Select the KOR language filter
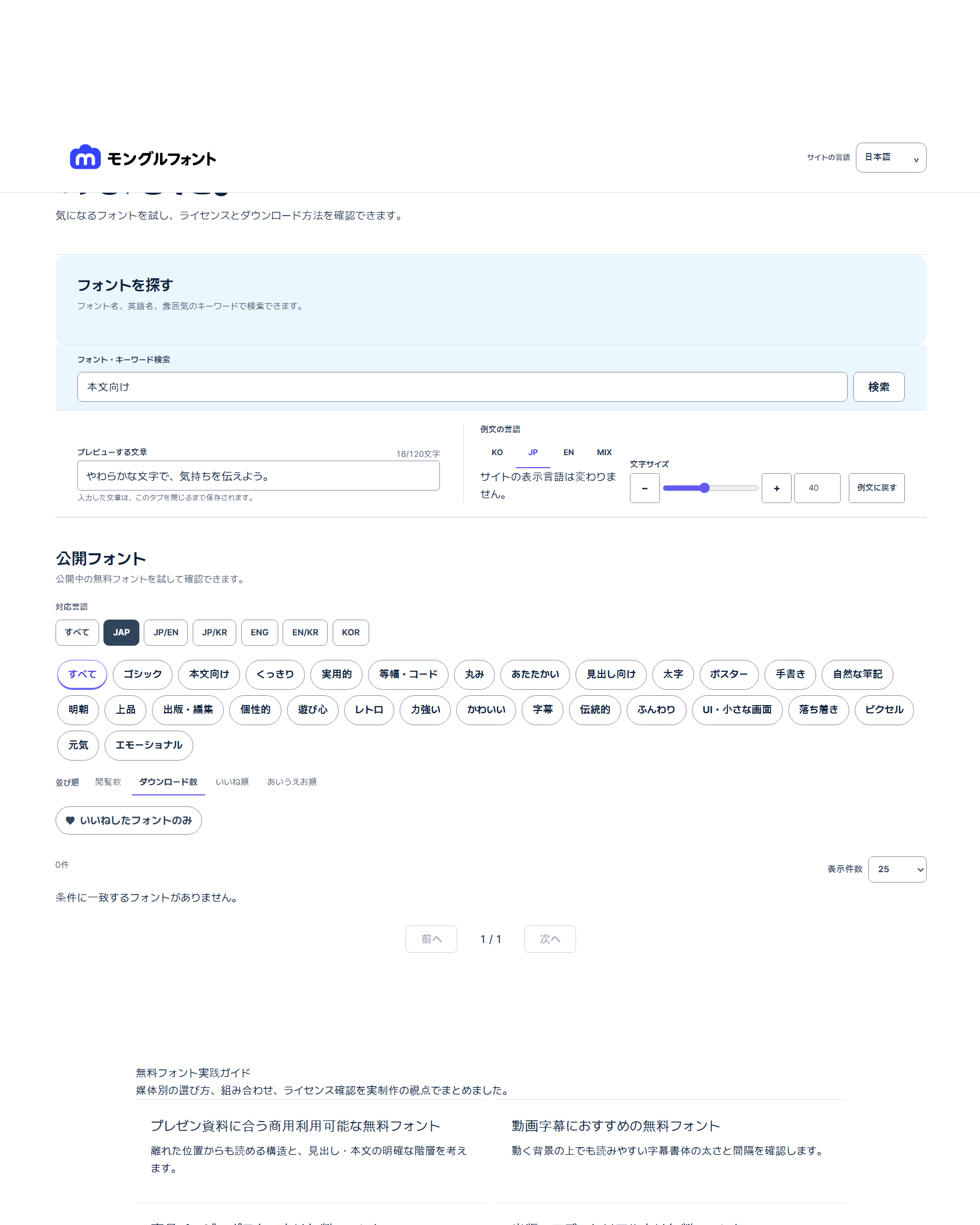 click(351, 633)
